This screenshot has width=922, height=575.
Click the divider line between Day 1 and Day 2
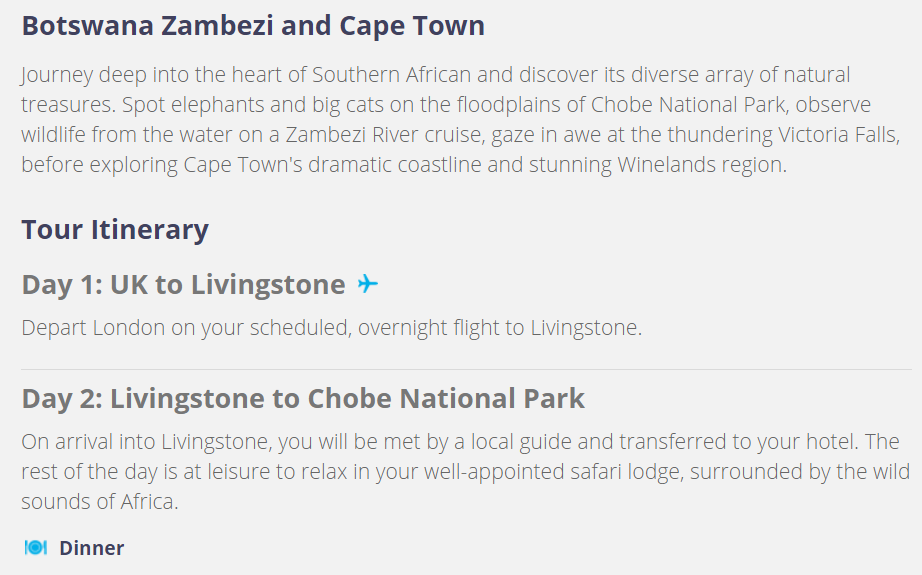(466, 369)
